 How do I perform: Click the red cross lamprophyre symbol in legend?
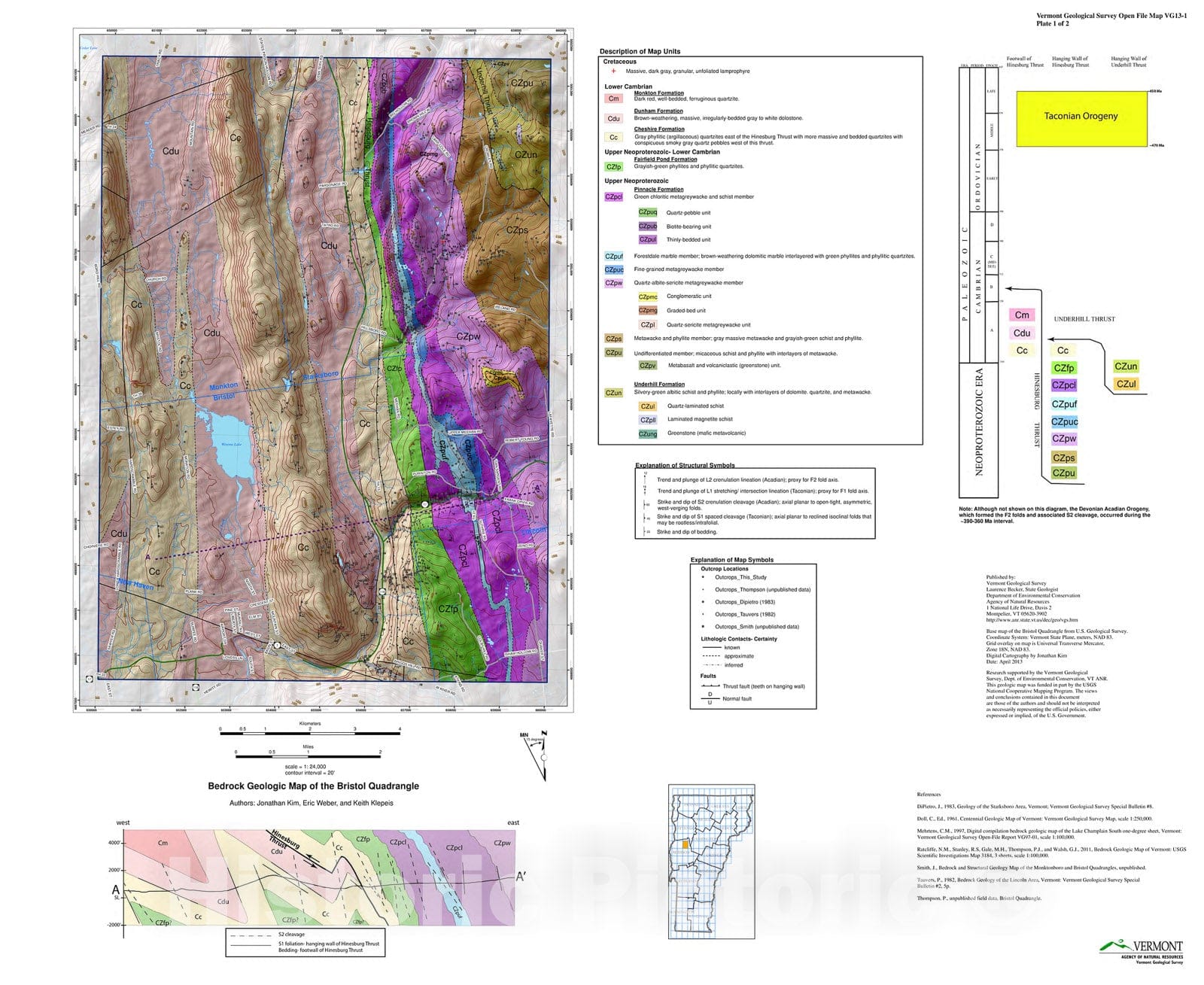(613, 71)
